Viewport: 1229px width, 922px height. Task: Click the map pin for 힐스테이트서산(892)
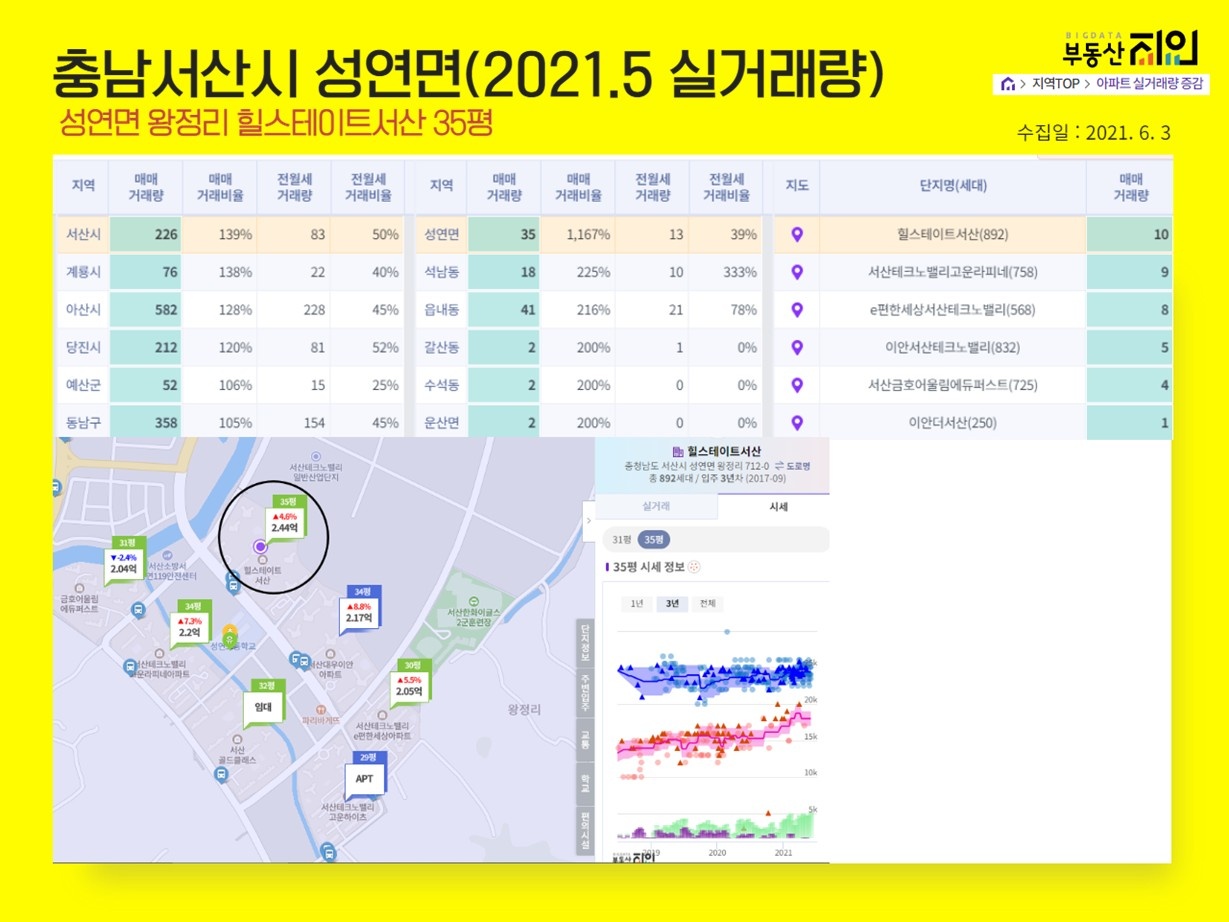click(x=797, y=235)
